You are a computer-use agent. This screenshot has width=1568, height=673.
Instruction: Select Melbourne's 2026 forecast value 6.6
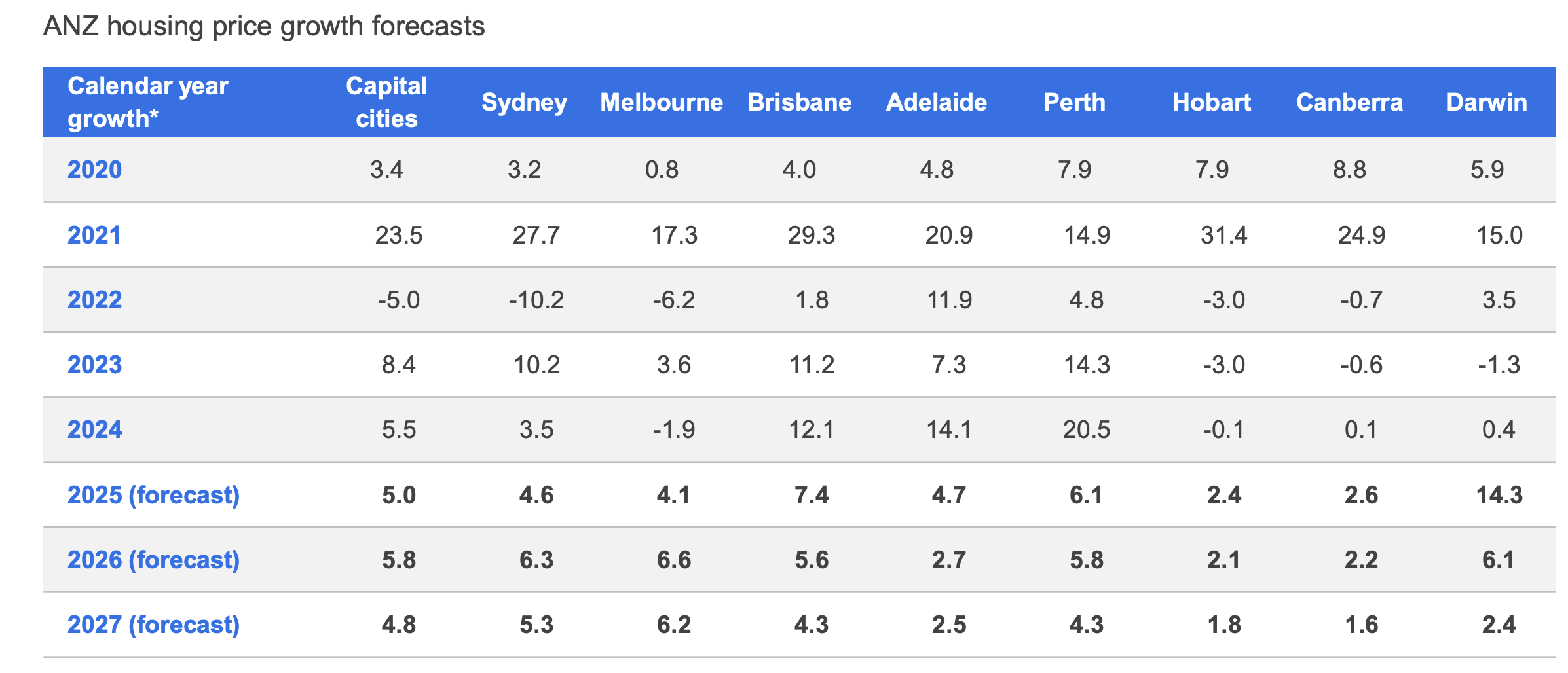(673, 560)
